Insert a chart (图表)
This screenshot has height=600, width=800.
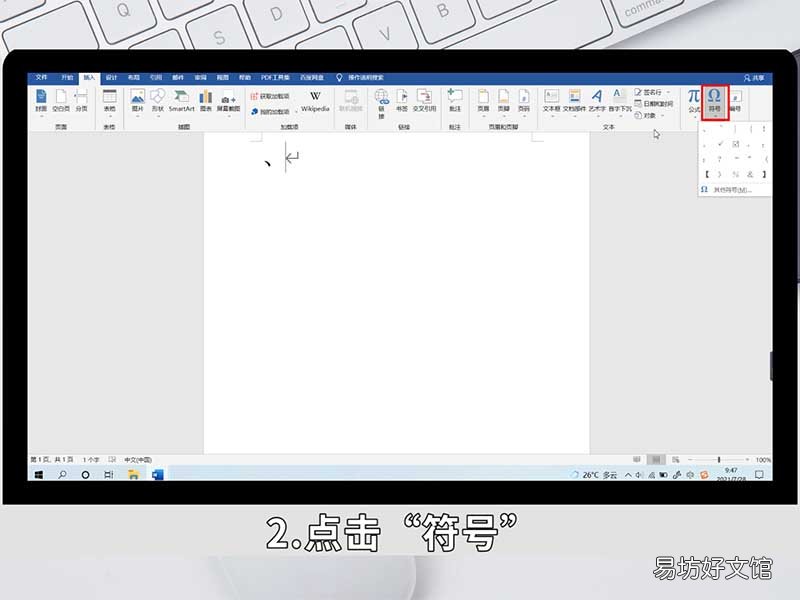[206, 101]
